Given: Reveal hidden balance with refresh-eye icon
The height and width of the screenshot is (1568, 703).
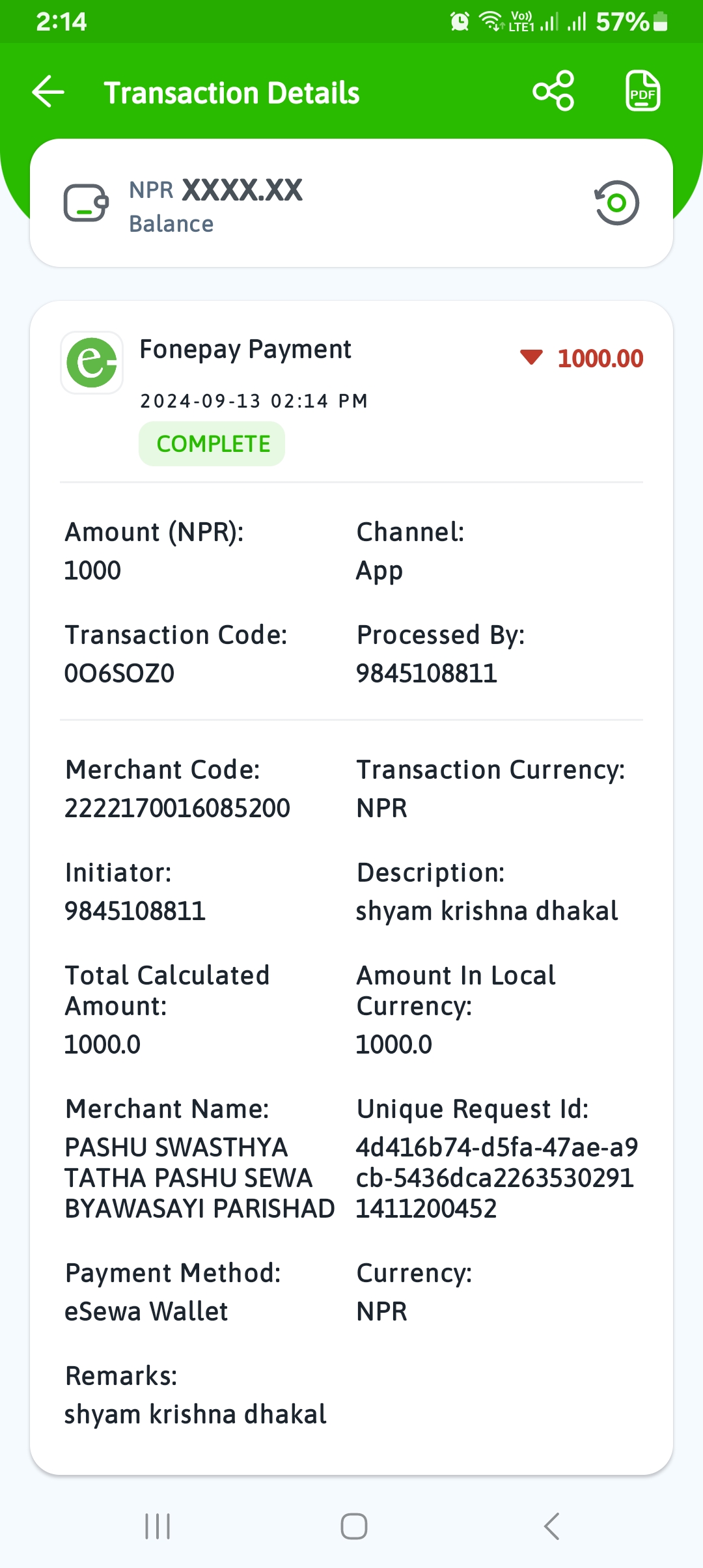Looking at the screenshot, I should pyautogui.click(x=616, y=203).
